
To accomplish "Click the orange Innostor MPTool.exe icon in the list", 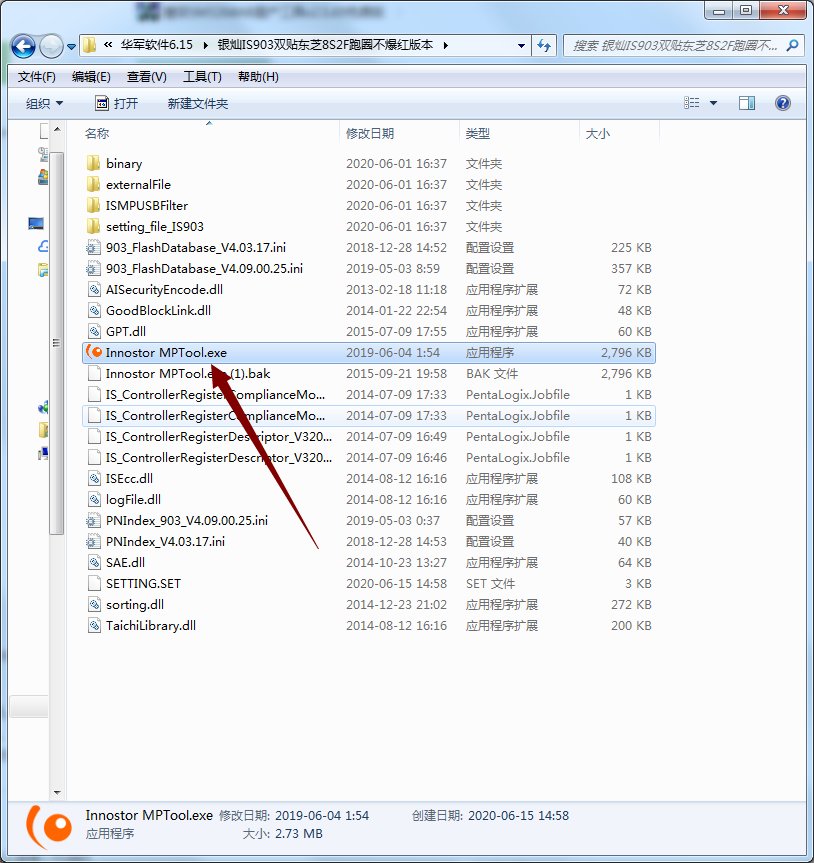I will 94,352.
